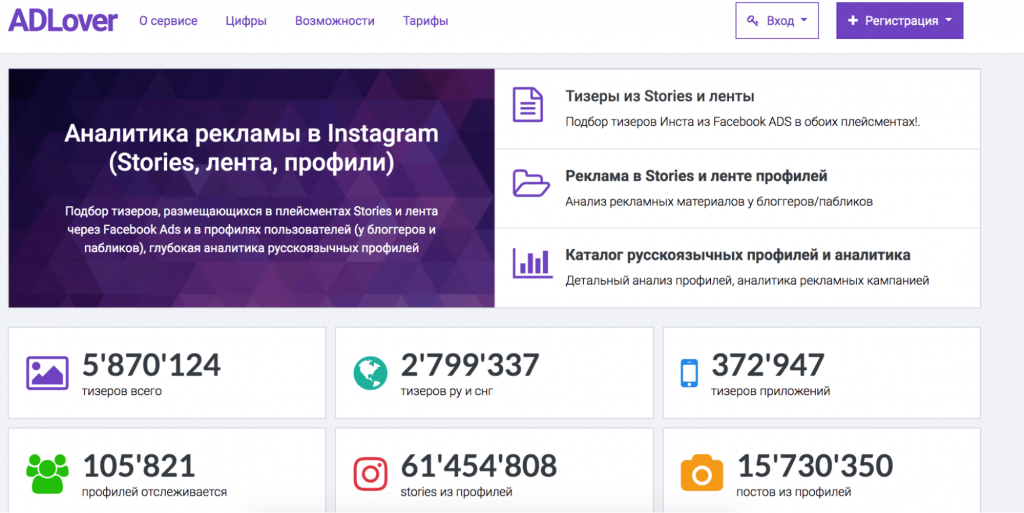This screenshot has width=1024, height=513.
Task: Open Каталог русскоязычных профилей и аналитика
Action: 738,255
